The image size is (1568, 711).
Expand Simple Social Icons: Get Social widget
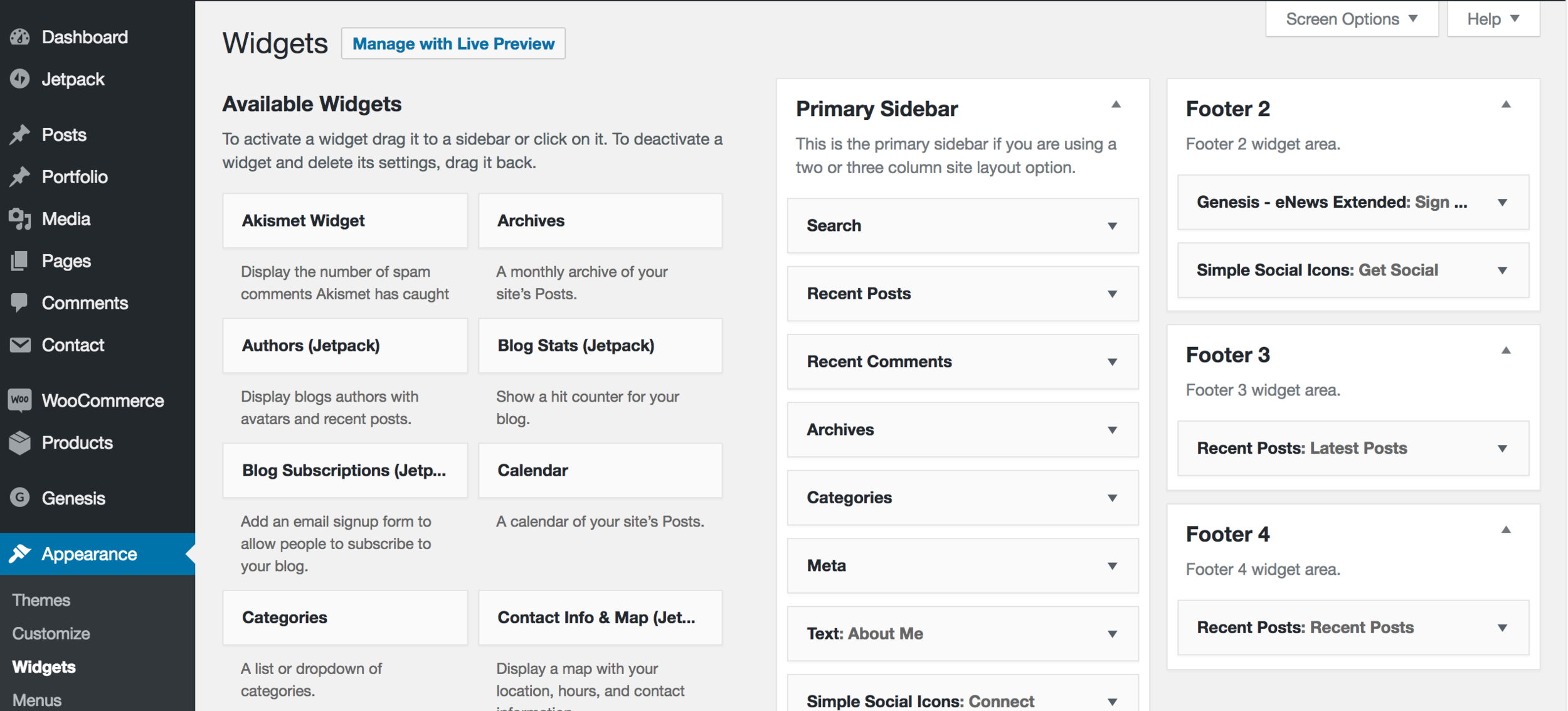click(1502, 270)
